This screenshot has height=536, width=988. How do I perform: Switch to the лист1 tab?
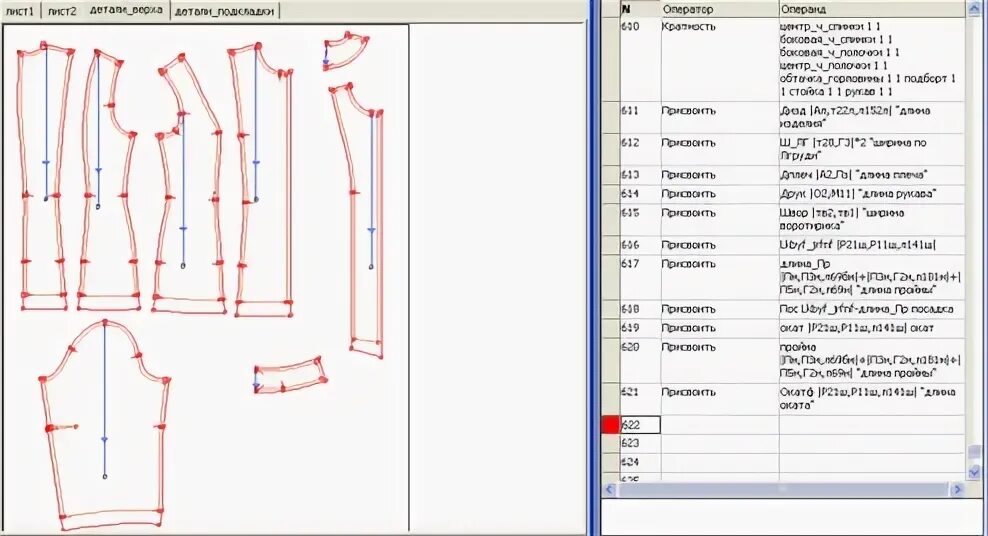click(21, 11)
